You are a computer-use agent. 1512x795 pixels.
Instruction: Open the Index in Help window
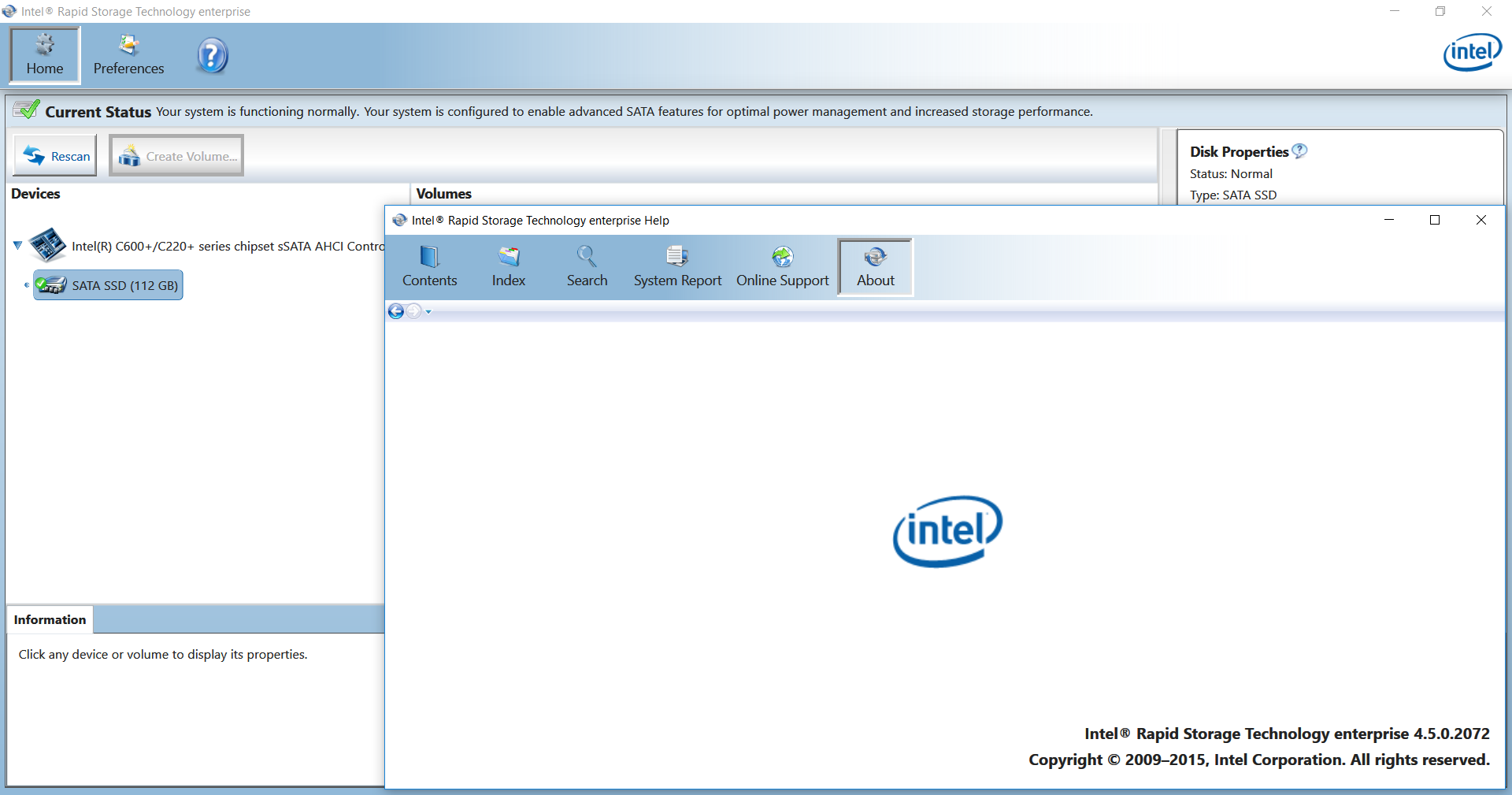click(509, 267)
